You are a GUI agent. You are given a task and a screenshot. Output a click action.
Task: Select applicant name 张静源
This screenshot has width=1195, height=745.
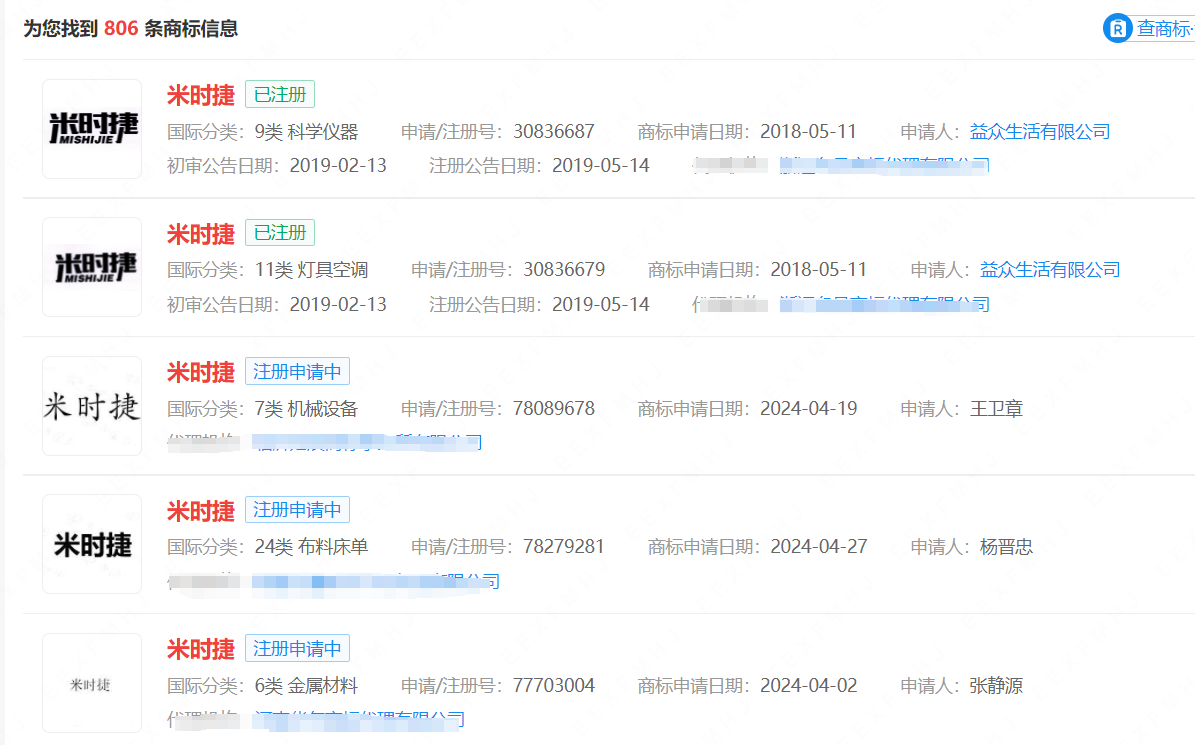(996, 686)
